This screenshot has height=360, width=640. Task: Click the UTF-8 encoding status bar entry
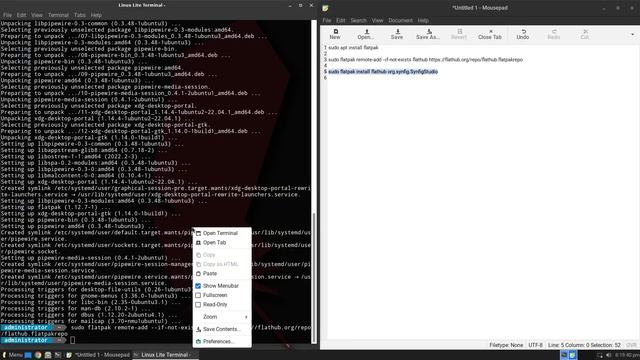pyautogui.click(x=536, y=345)
